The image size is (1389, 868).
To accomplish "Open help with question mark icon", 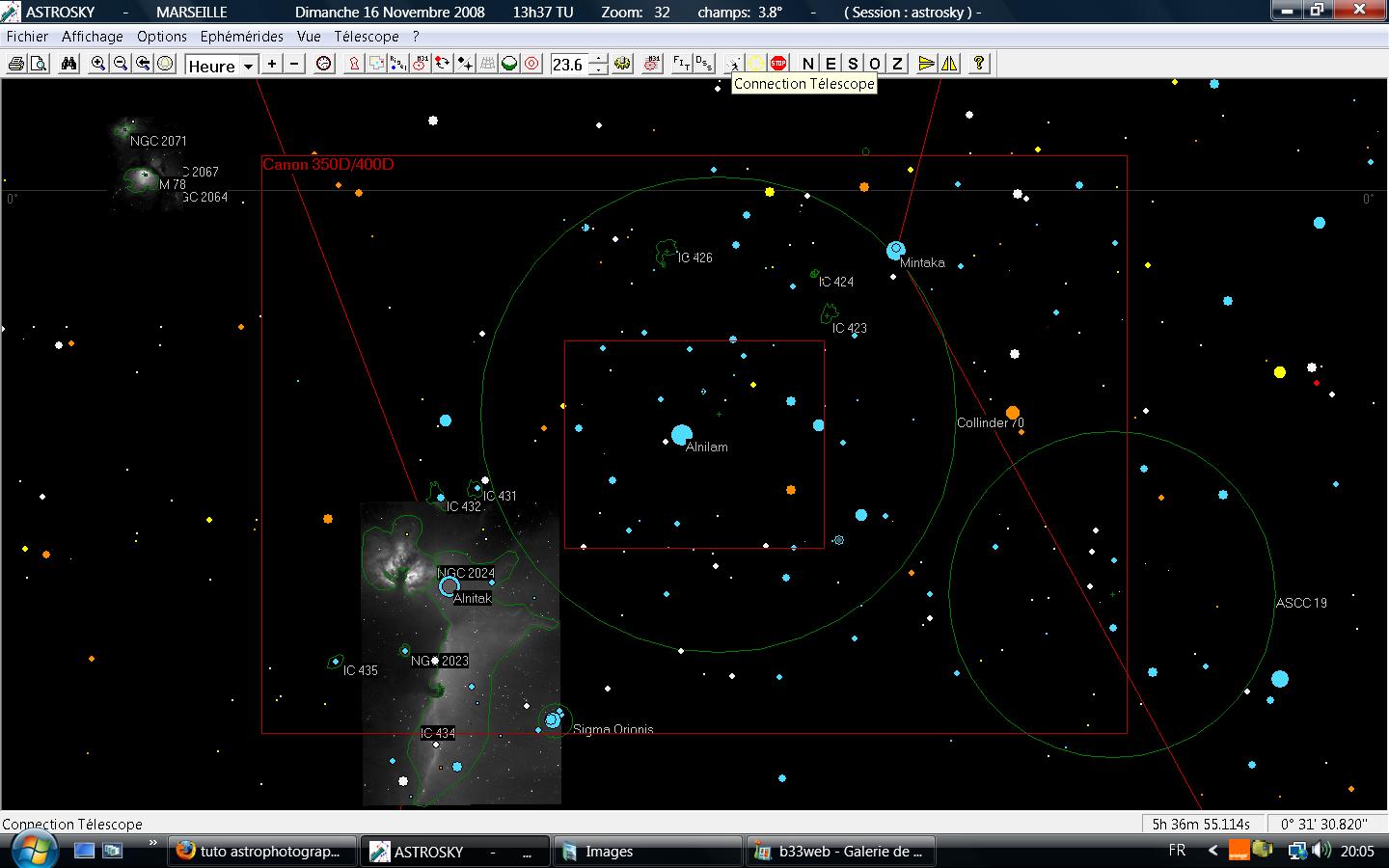I will coord(979,64).
